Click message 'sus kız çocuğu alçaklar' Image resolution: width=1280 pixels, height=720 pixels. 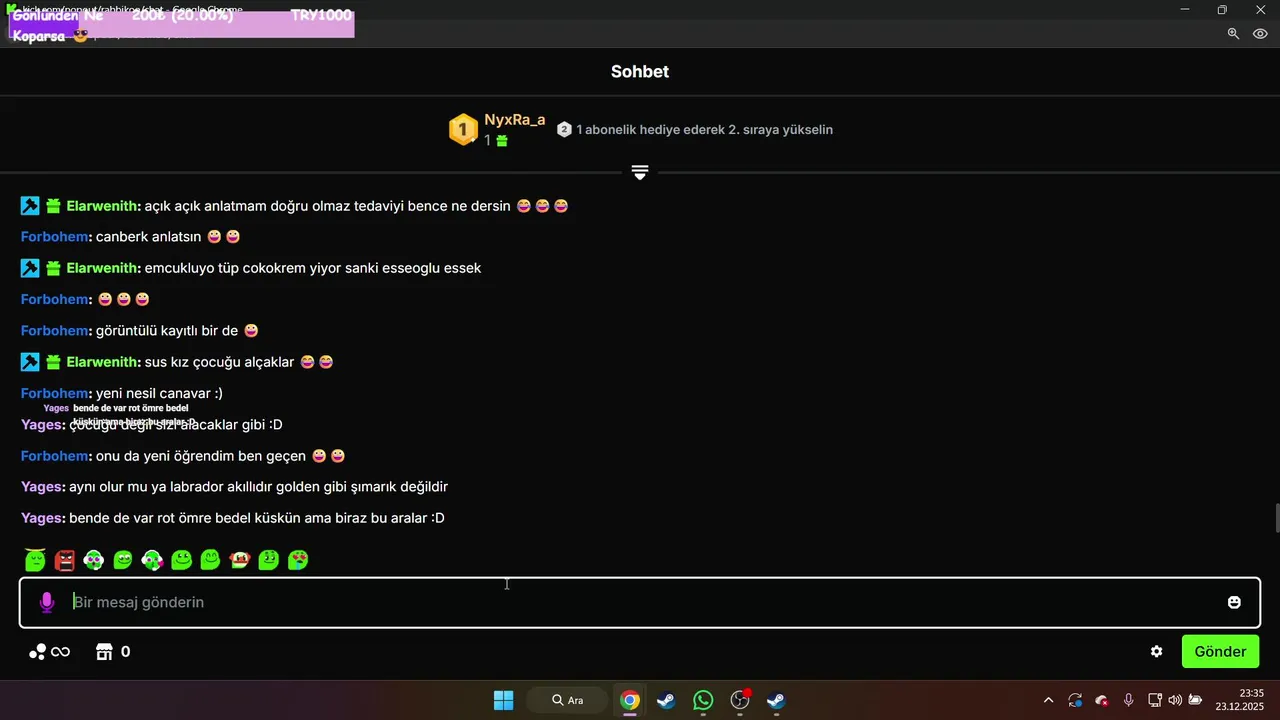(x=220, y=362)
